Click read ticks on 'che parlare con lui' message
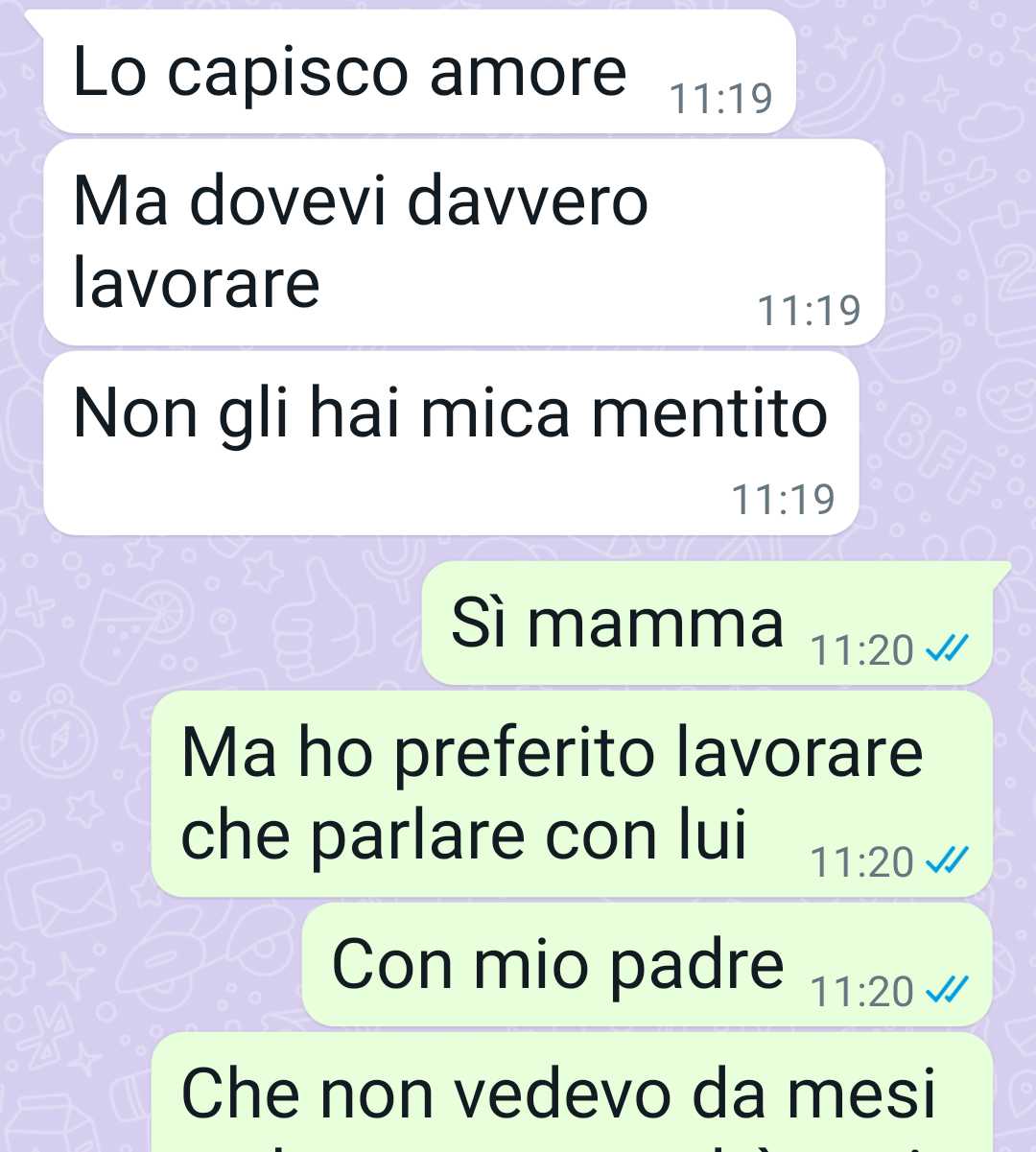The height and width of the screenshot is (1152, 1036). tap(946, 862)
